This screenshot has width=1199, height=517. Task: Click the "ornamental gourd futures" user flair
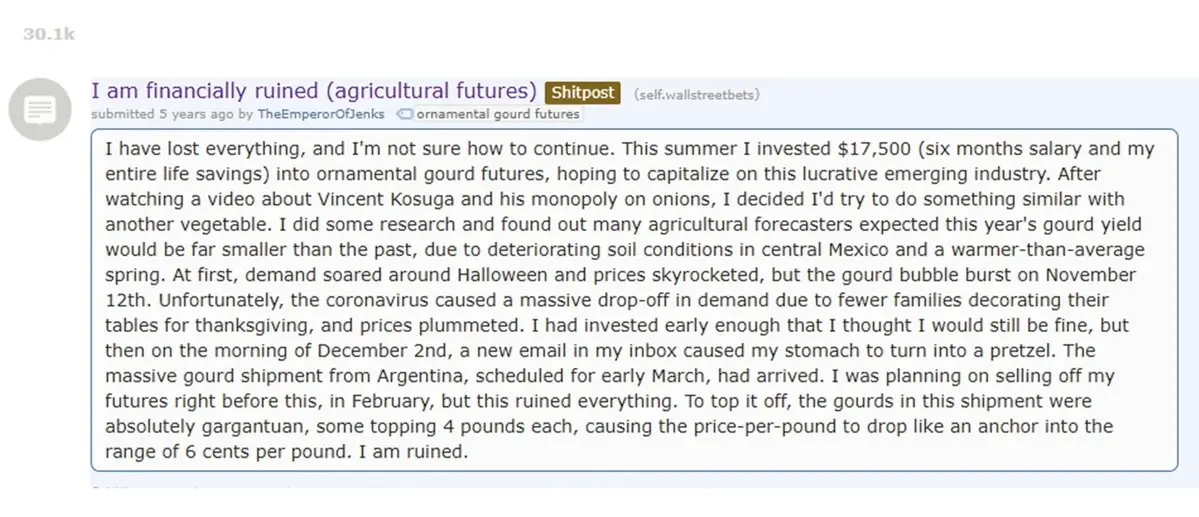tap(498, 115)
